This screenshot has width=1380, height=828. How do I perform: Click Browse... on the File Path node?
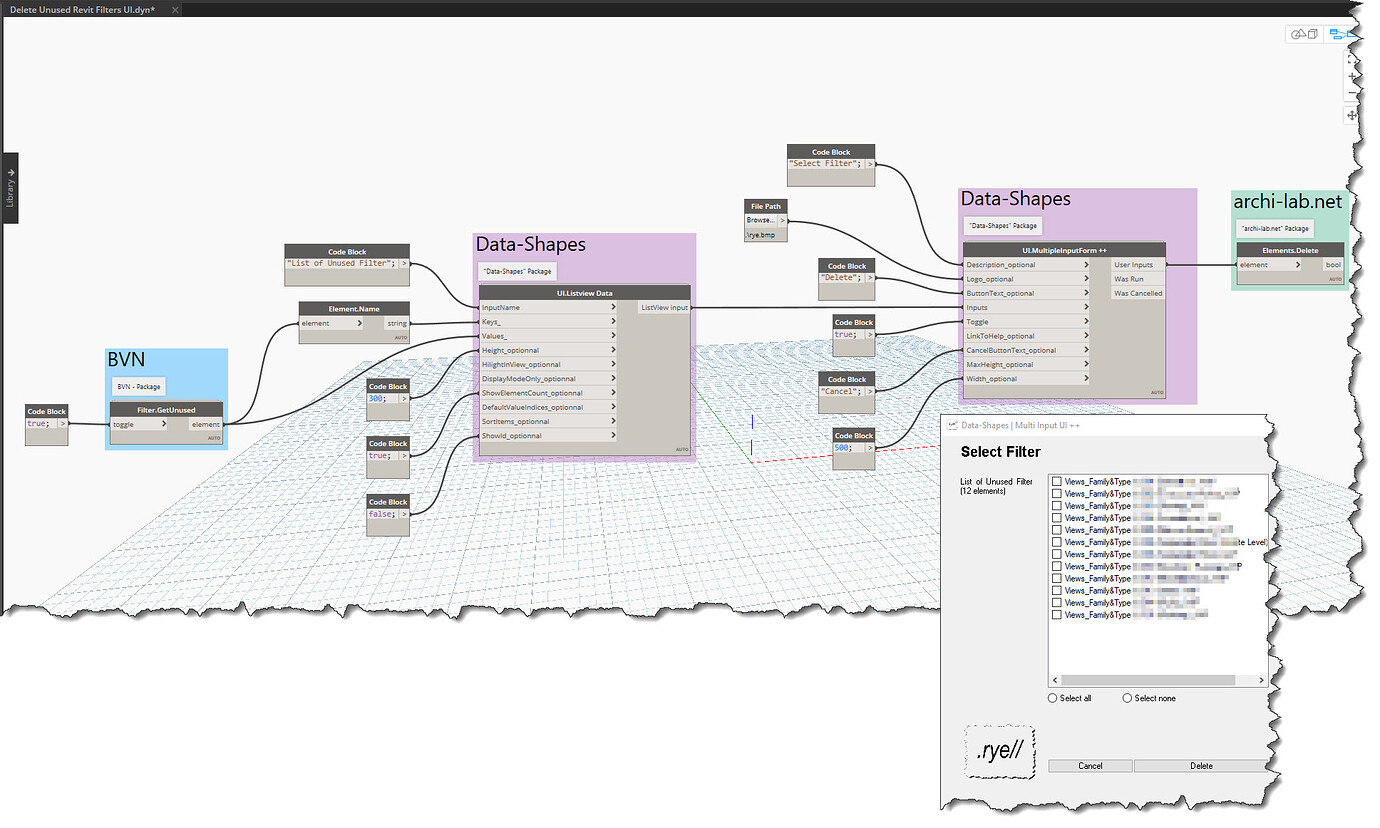763,219
